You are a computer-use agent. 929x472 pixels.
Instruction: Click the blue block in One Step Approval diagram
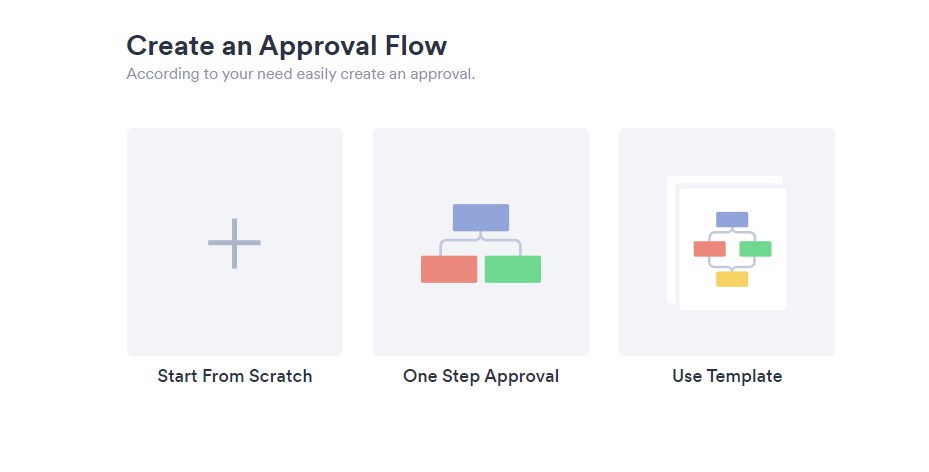pyautogui.click(x=481, y=217)
